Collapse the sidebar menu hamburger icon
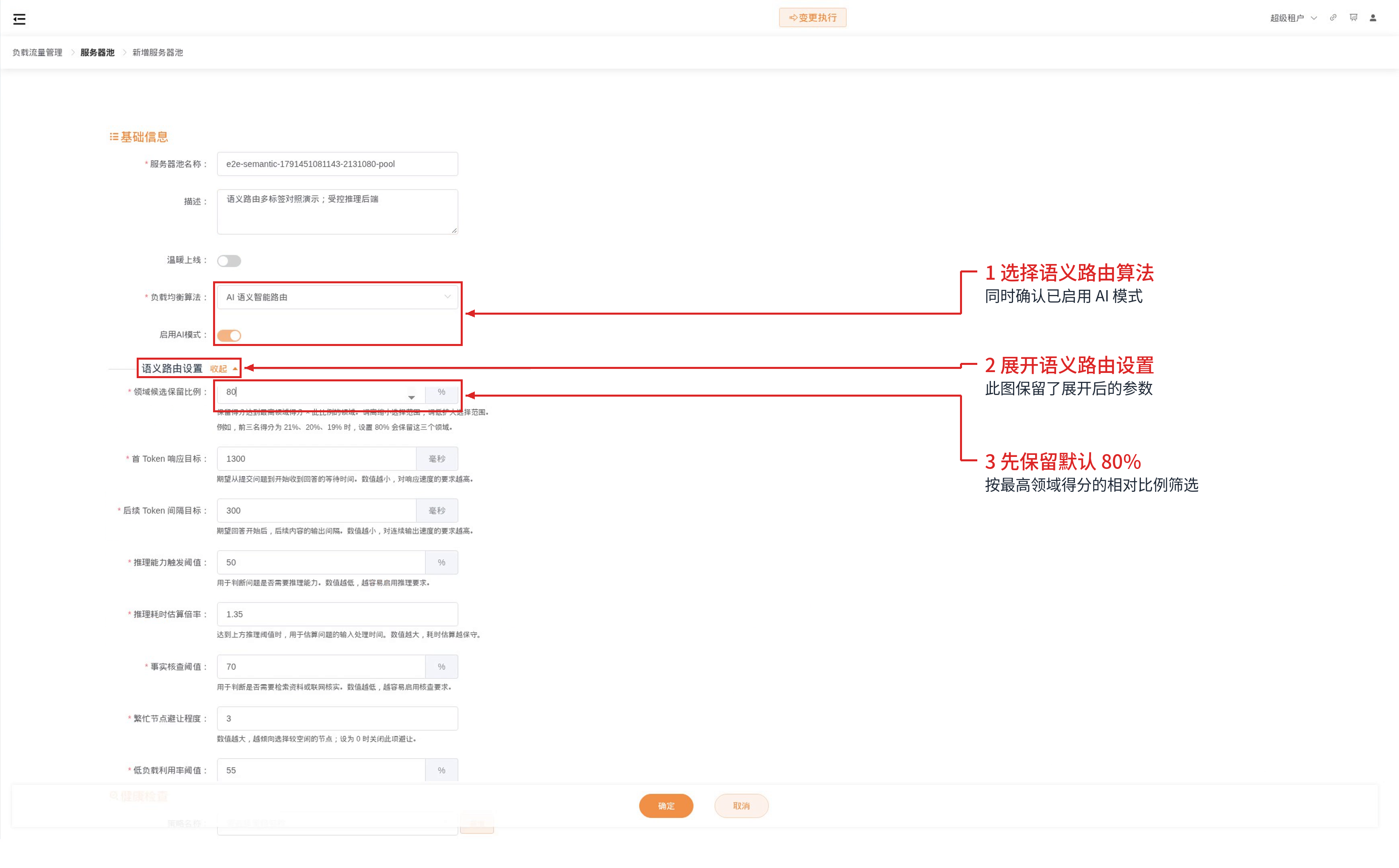Viewport: 1399px width, 868px height. click(19, 19)
